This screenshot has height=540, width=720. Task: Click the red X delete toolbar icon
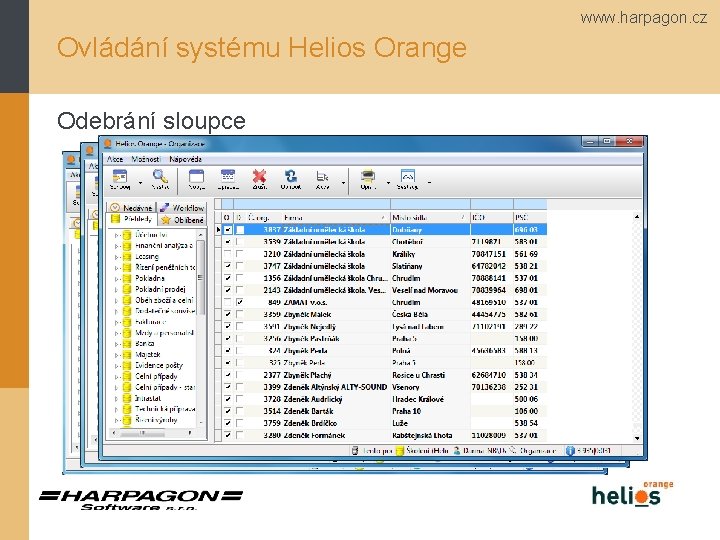point(259,176)
